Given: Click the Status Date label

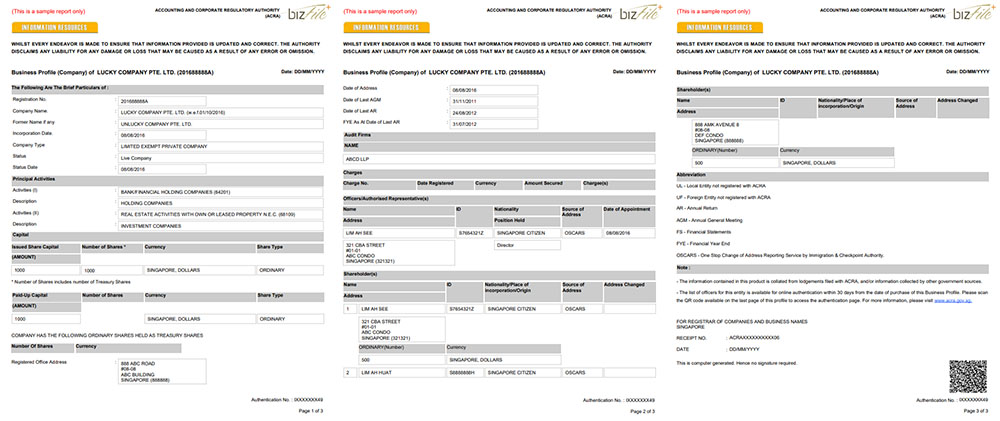Looking at the screenshot, I should coord(26,168).
